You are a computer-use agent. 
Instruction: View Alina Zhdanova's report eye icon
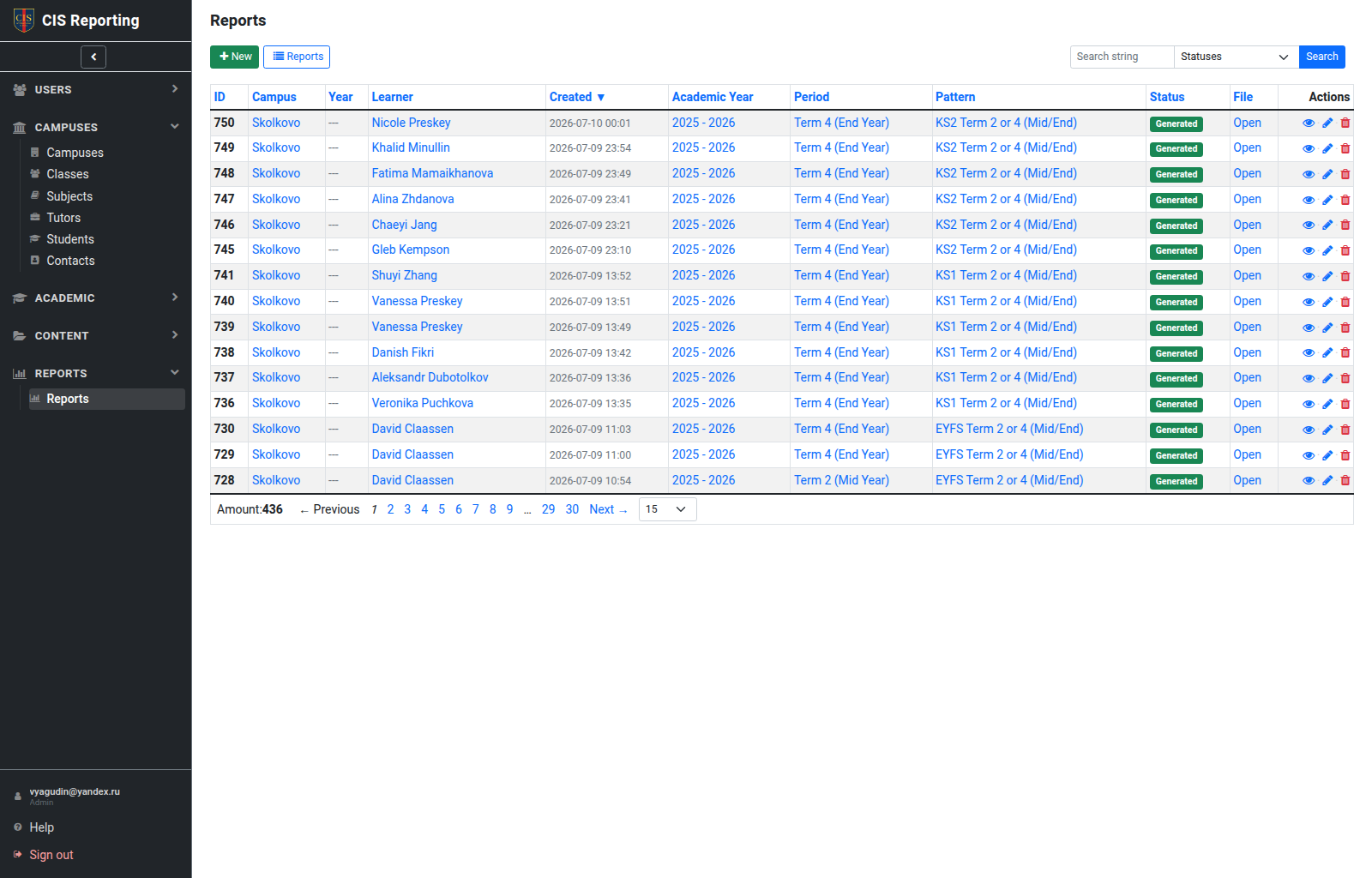pyautogui.click(x=1309, y=200)
